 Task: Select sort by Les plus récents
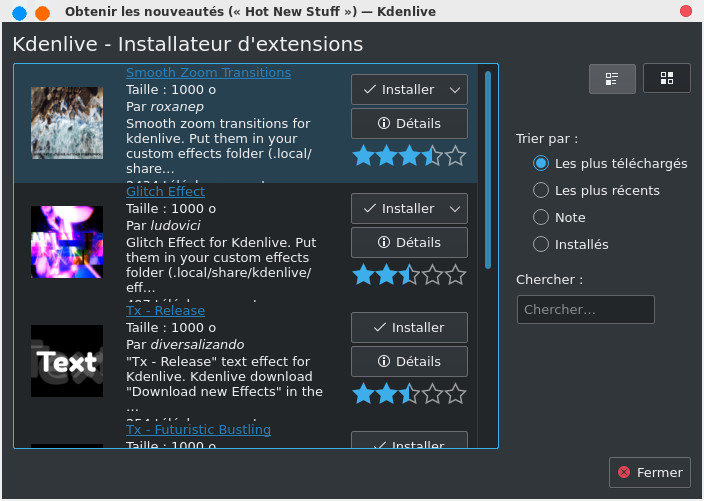pyautogui.click(x=596, y=190)
